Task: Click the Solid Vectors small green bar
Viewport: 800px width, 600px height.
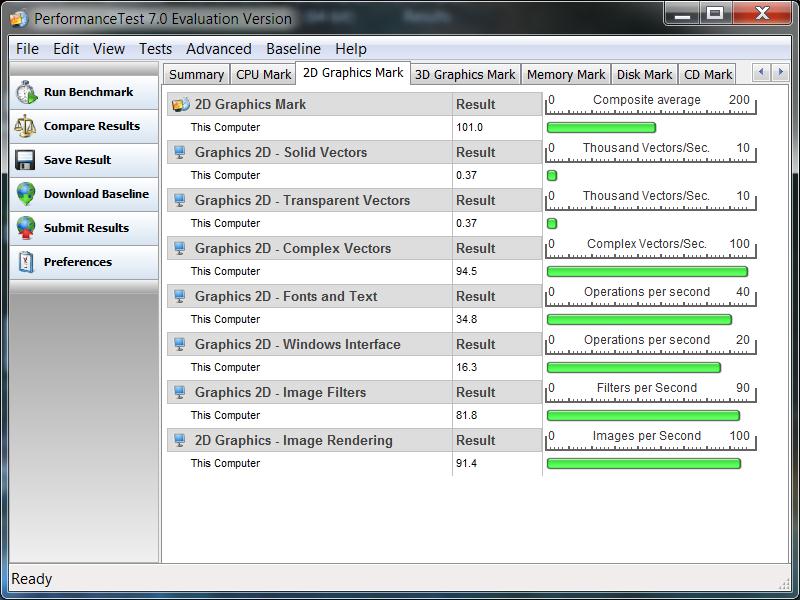Action: click(x=552, y=176)
